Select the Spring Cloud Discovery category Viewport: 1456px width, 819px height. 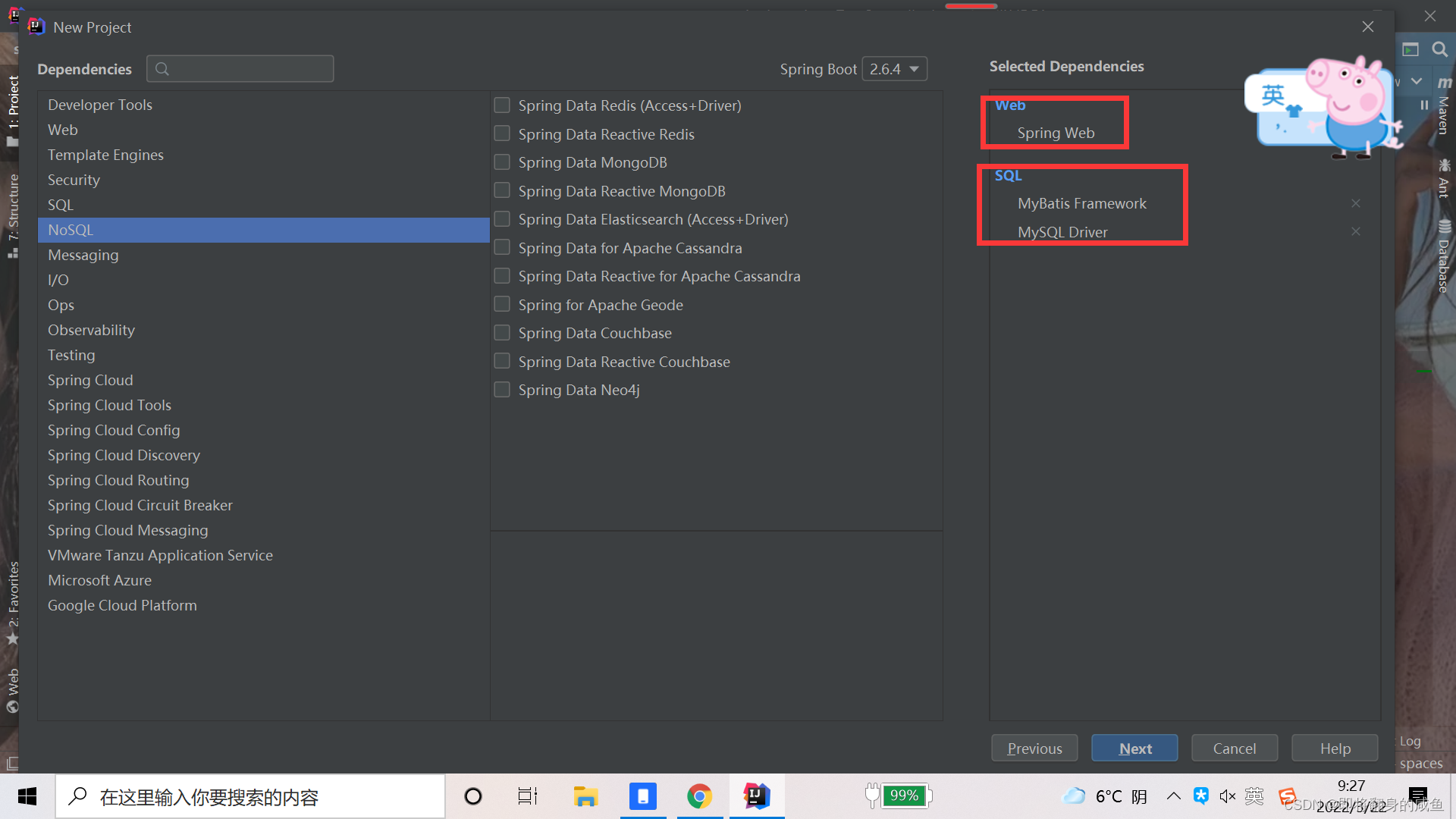(124, 455)
